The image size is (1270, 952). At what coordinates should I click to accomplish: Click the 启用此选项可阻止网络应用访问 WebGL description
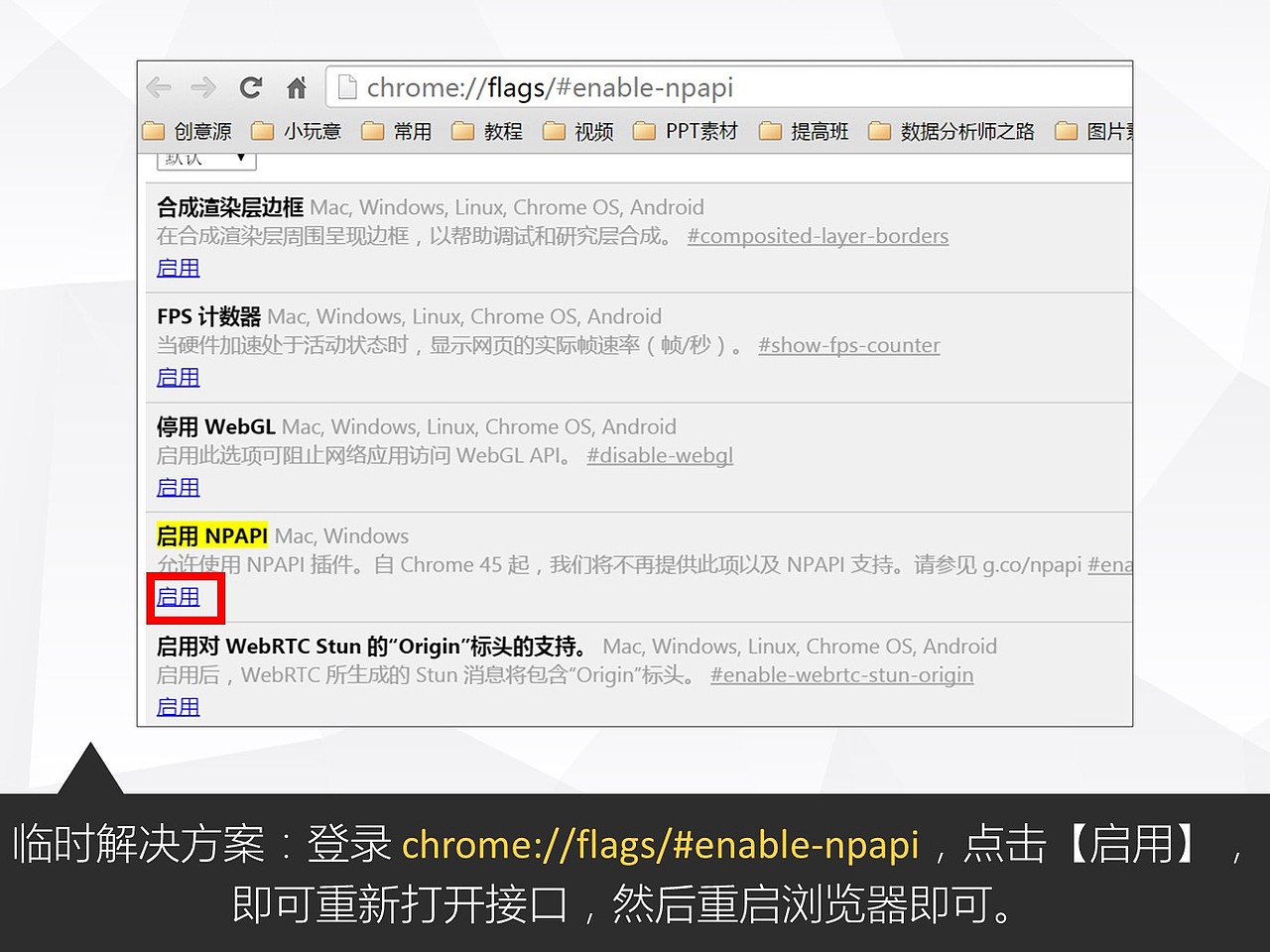(x=364, y=455)
